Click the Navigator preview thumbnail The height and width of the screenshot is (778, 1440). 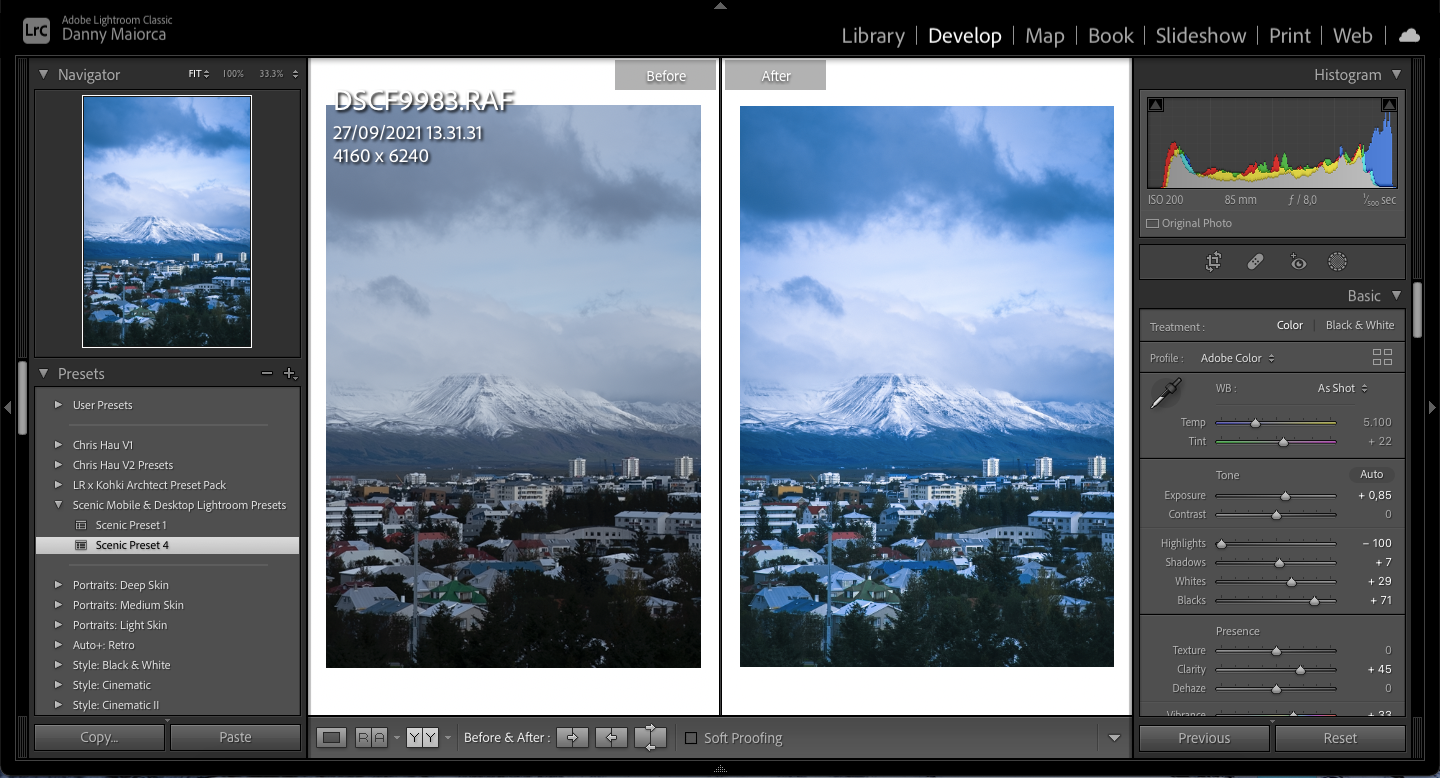pos(167,221)
